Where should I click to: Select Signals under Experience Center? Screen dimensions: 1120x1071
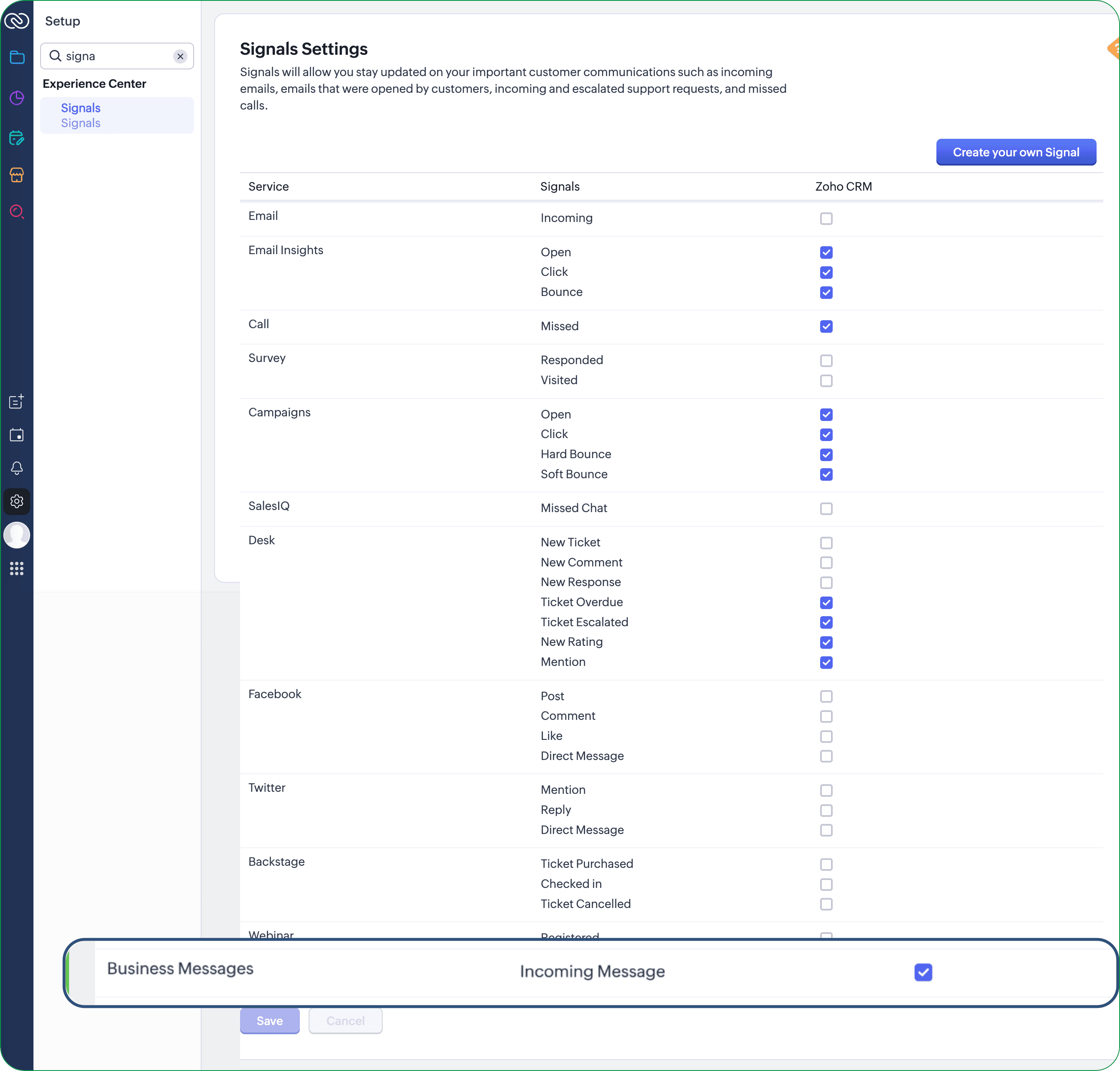click(81, 108)
